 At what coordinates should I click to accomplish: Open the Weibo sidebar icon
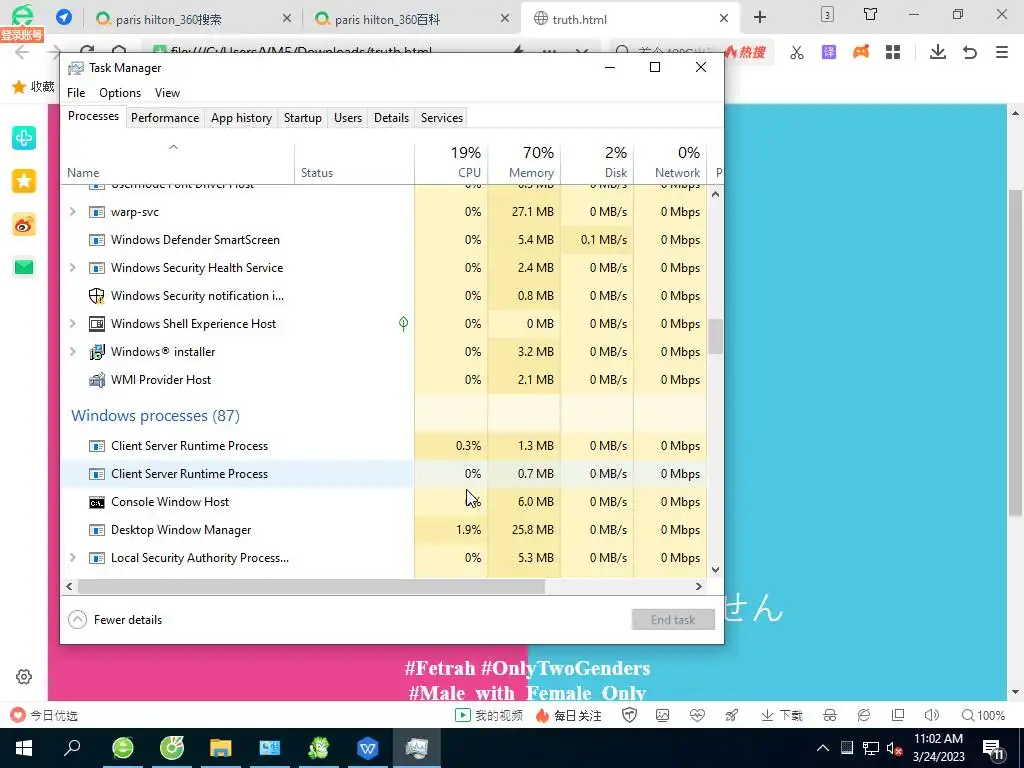point(24,225)
